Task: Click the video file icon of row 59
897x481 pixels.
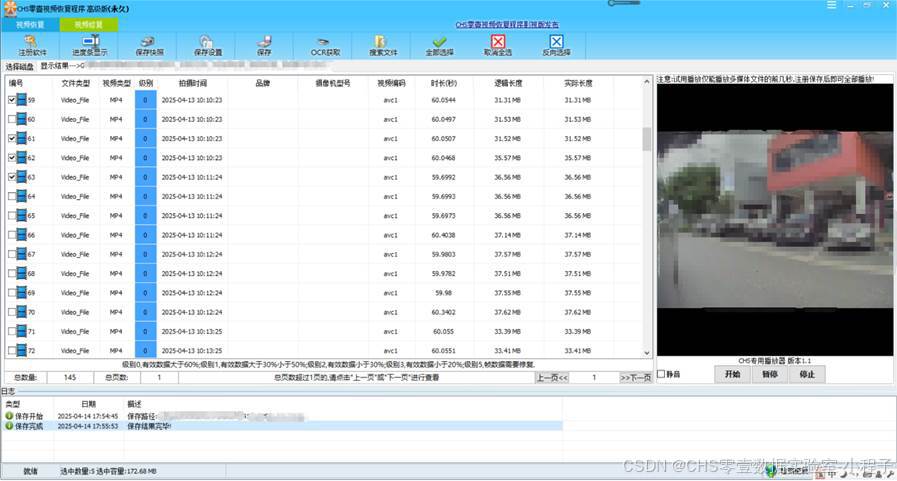Action: (x=22, y=100)
